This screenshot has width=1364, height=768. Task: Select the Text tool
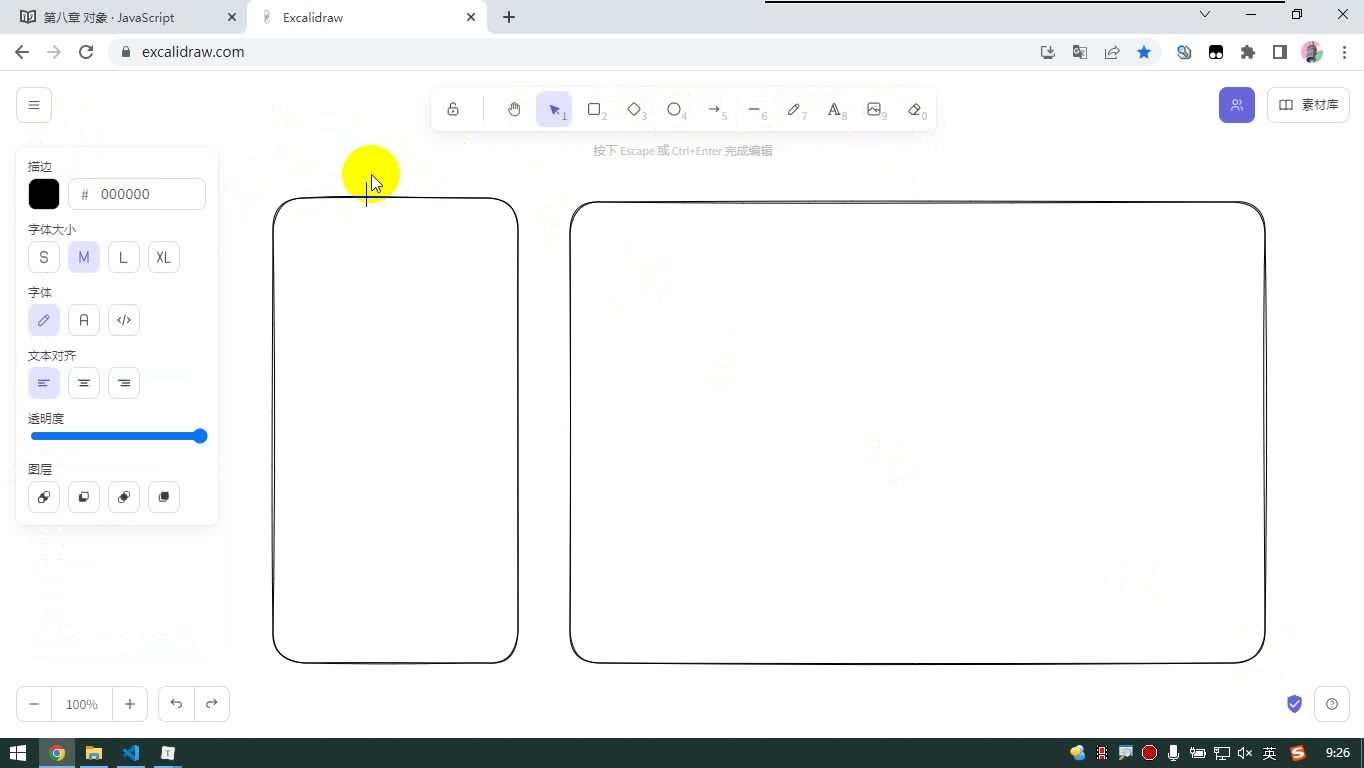pos(834,109)
